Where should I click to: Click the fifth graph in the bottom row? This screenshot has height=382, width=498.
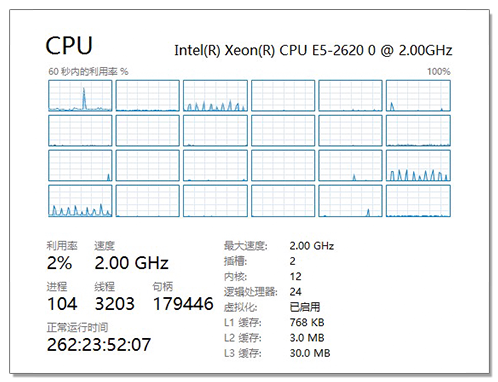350,201
